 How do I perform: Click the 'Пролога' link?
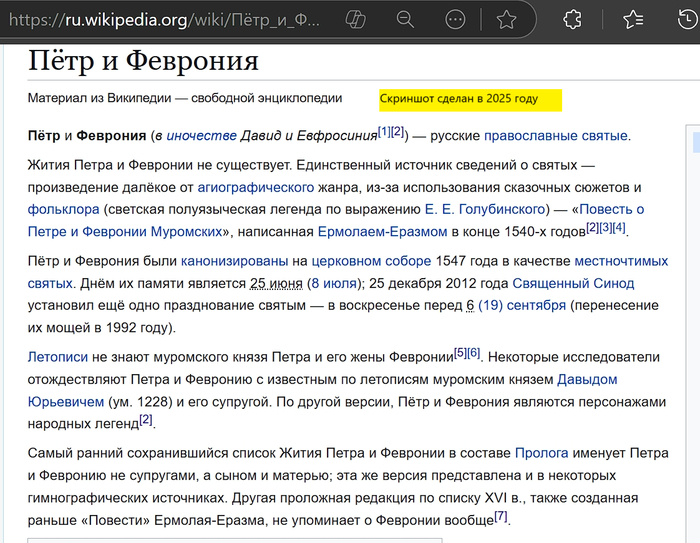pyautogui.click(x=541, y=453)
